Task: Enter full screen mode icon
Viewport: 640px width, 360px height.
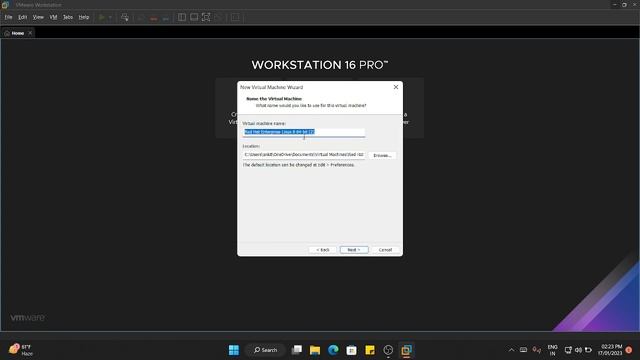Action: [206, 17]
